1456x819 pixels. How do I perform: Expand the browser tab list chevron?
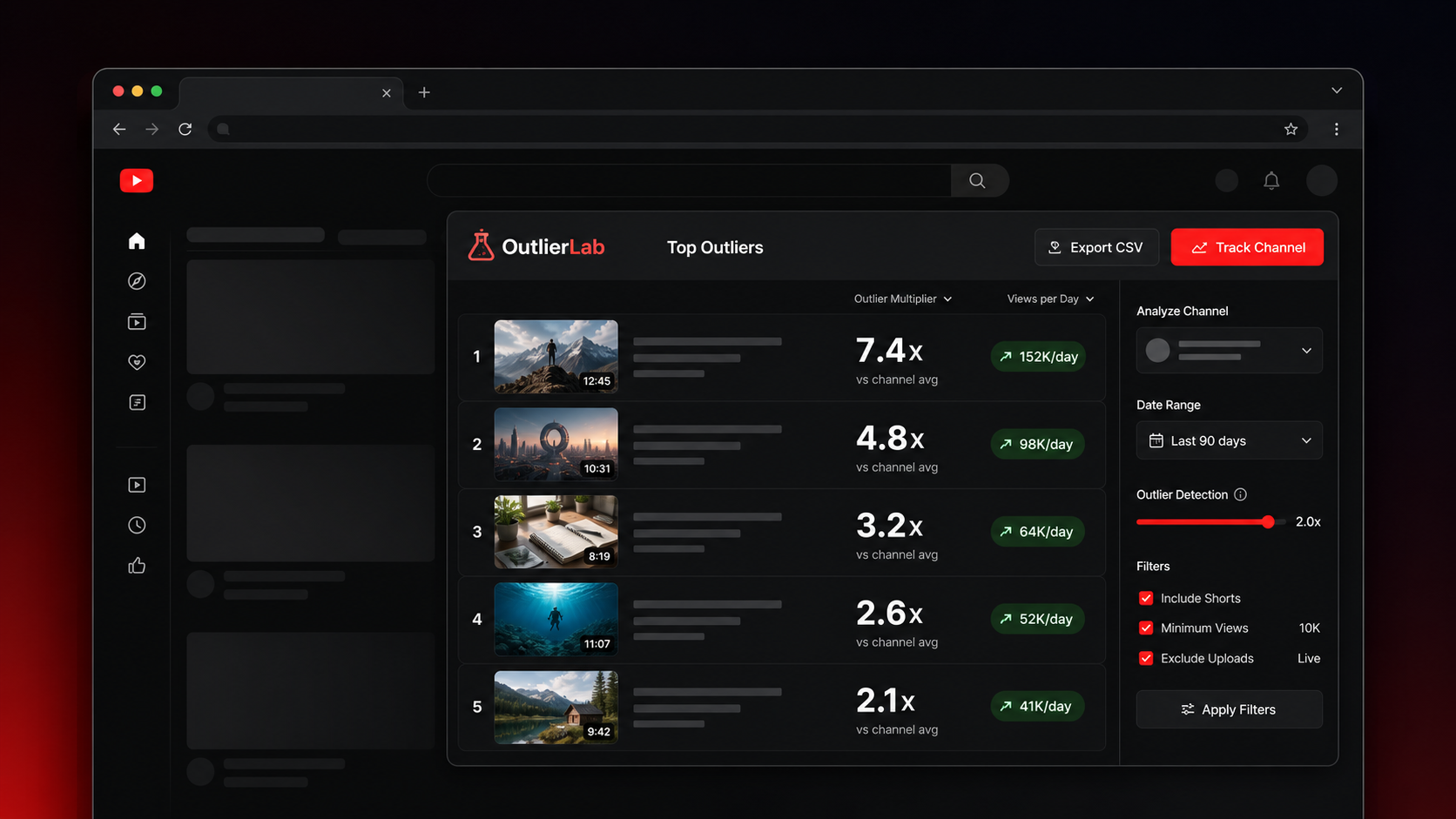click(x=1337, y=91)
